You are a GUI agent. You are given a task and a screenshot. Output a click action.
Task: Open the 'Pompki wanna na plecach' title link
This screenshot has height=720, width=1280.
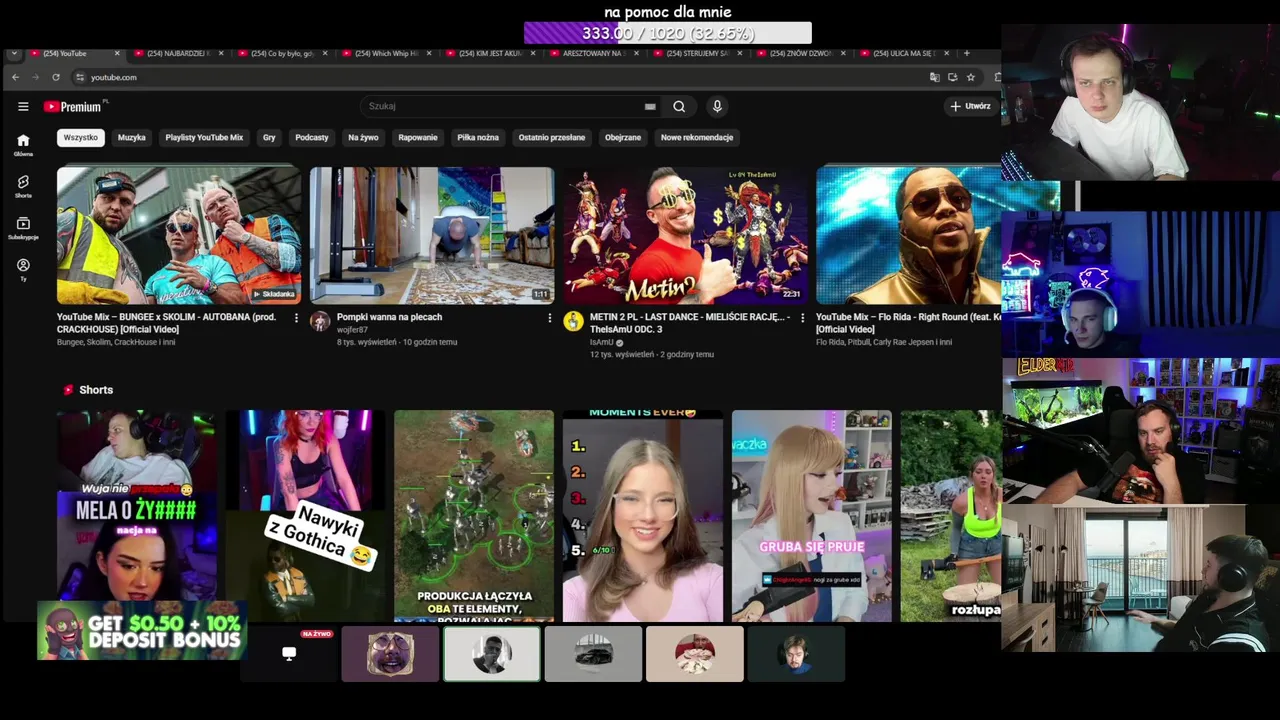coord(389,317)
